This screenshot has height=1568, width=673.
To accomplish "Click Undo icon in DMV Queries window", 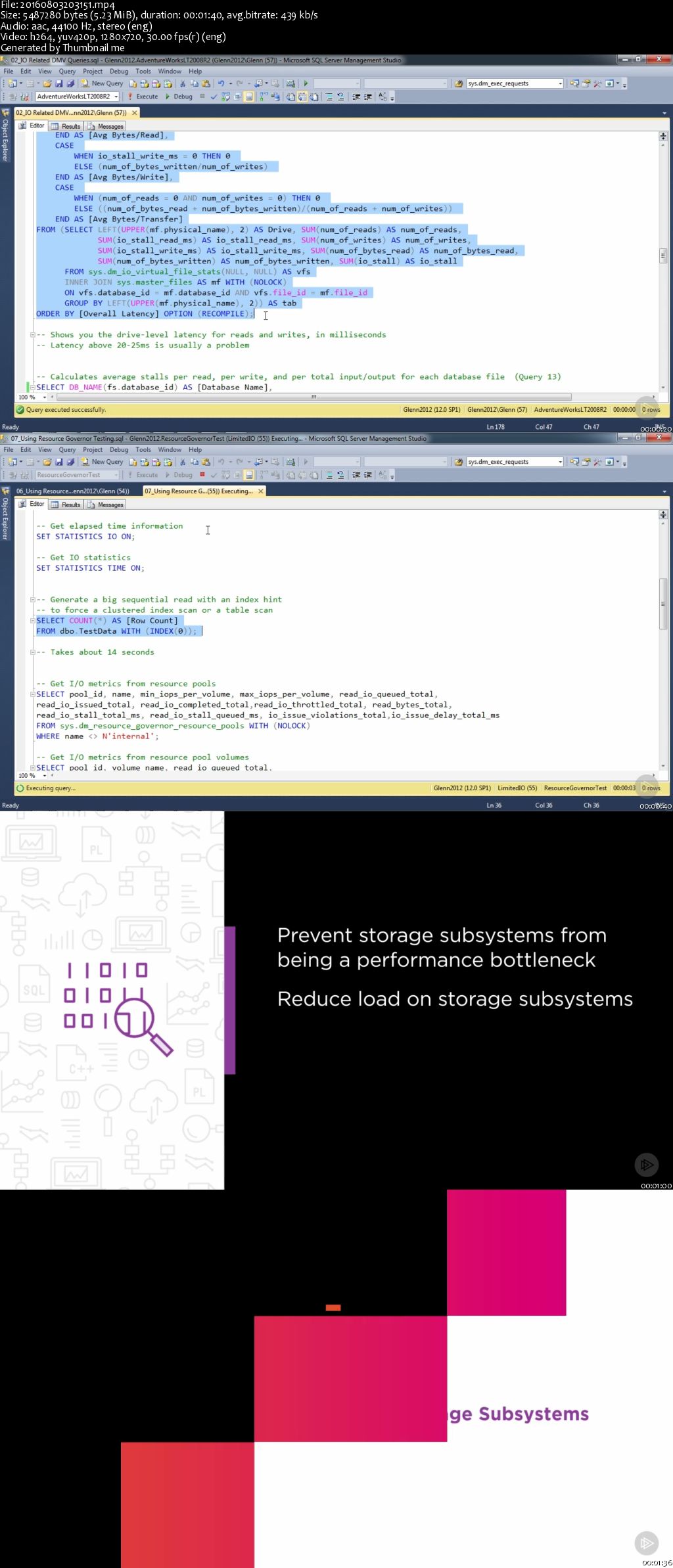I will pyautogui.click(x=221, y=83).
